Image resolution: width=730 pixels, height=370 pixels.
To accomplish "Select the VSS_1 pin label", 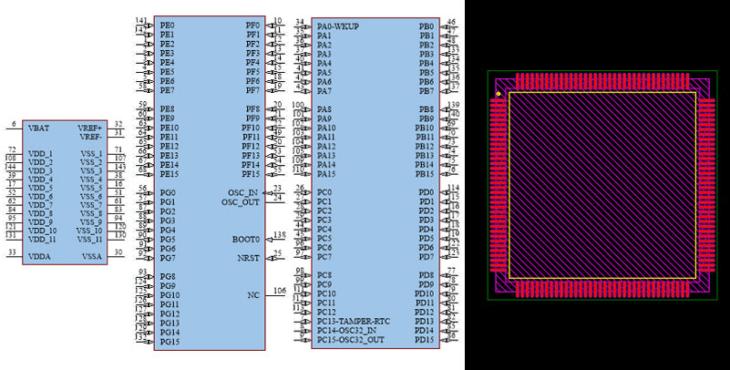I will point(91,154).
